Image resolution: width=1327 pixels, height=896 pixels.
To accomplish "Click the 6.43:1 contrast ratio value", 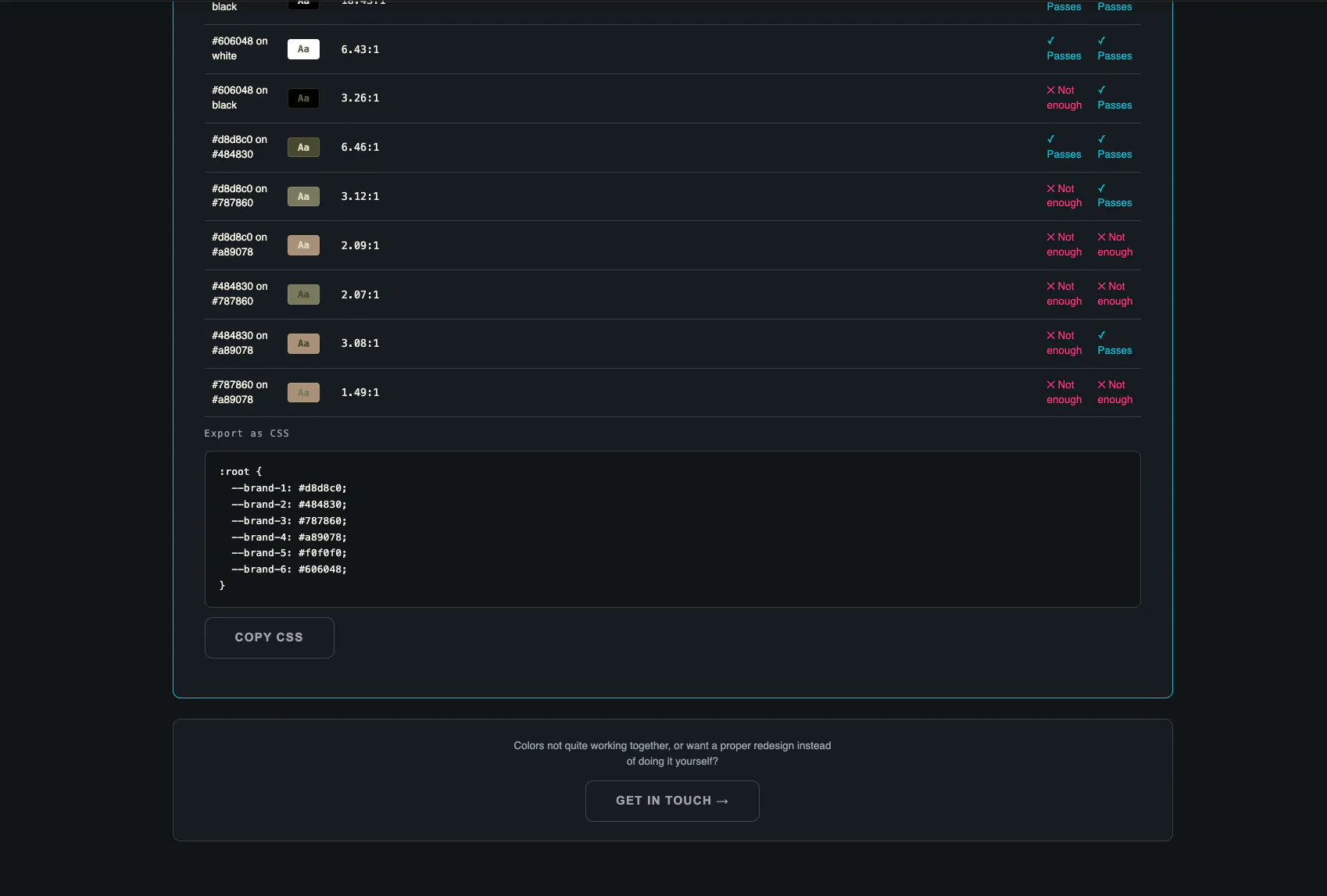I will point(360,49).
